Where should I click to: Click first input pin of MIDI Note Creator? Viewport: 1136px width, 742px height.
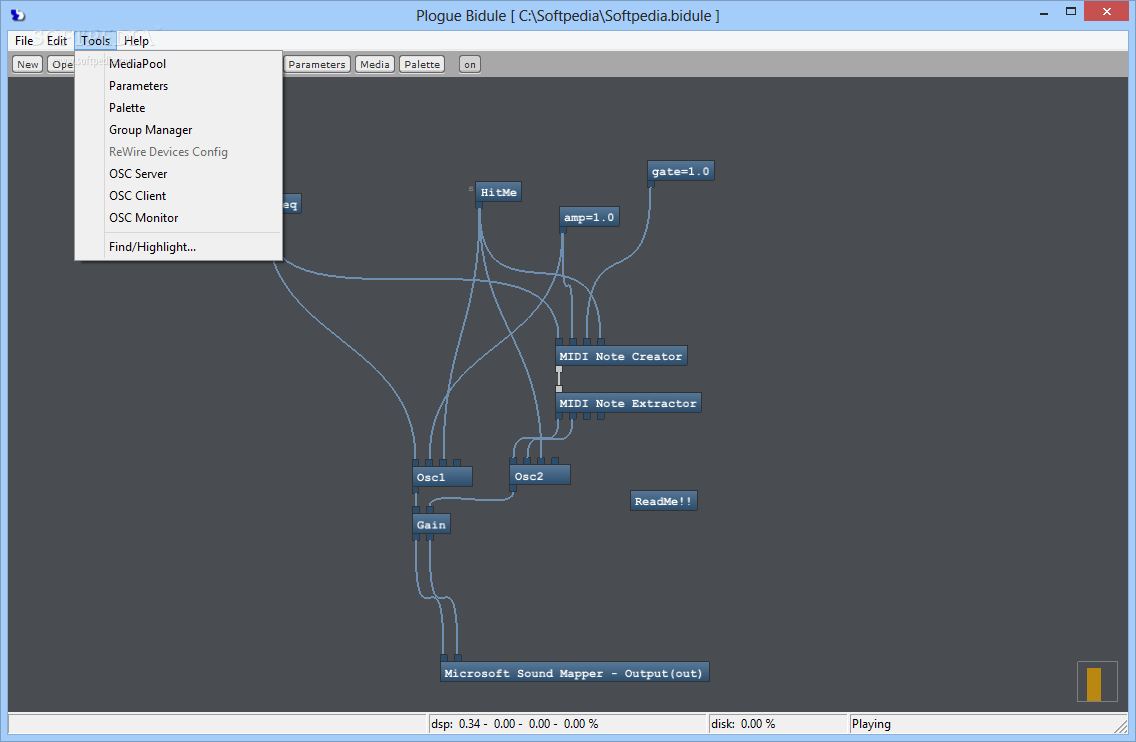click(x=559, y=342)
